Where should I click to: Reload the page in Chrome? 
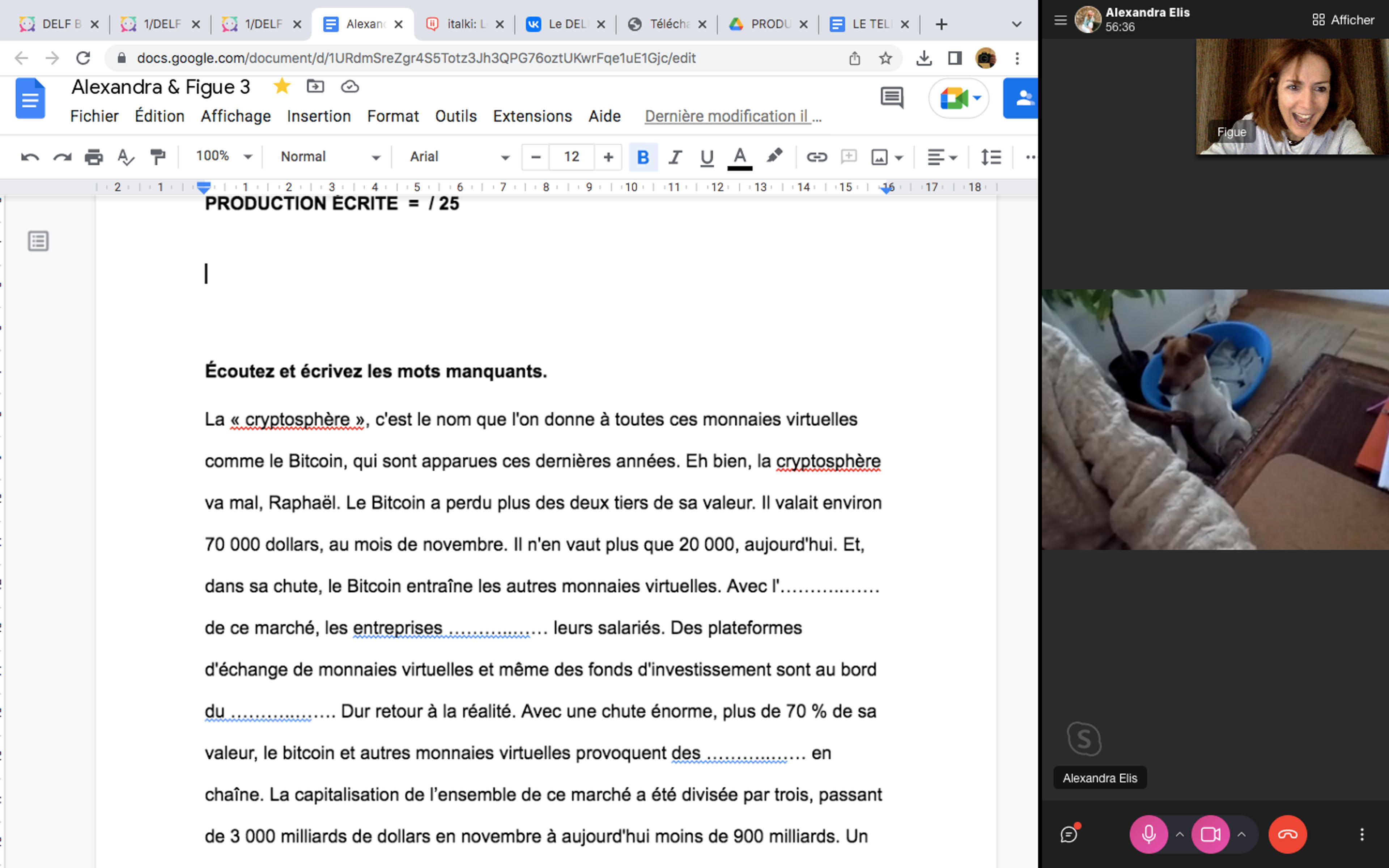coord(83,58)
